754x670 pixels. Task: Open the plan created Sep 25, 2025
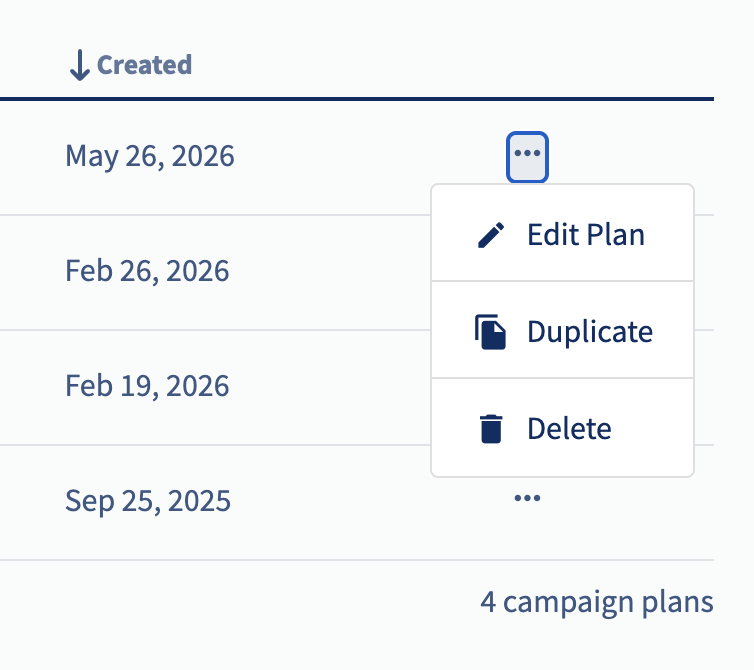click(148, 501)
